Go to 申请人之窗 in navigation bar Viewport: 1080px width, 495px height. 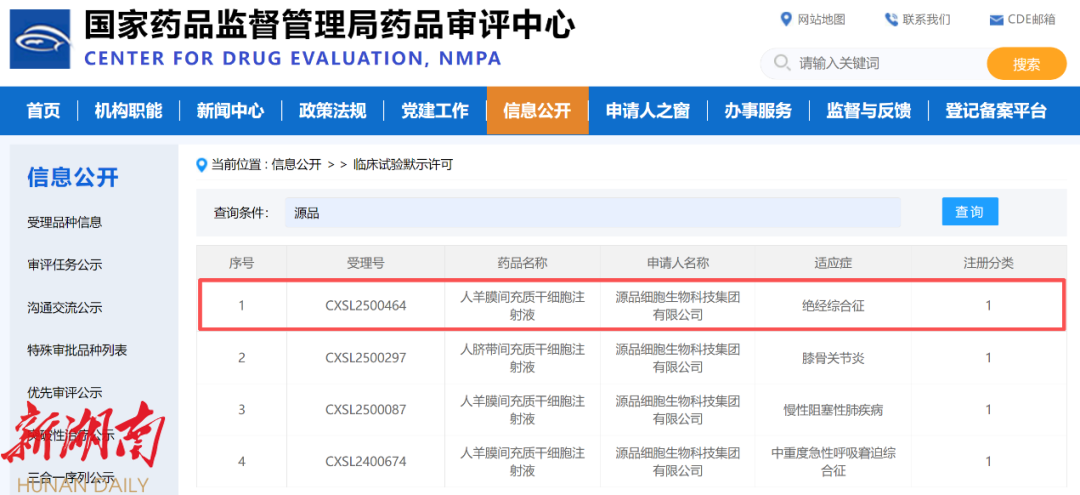647,110
